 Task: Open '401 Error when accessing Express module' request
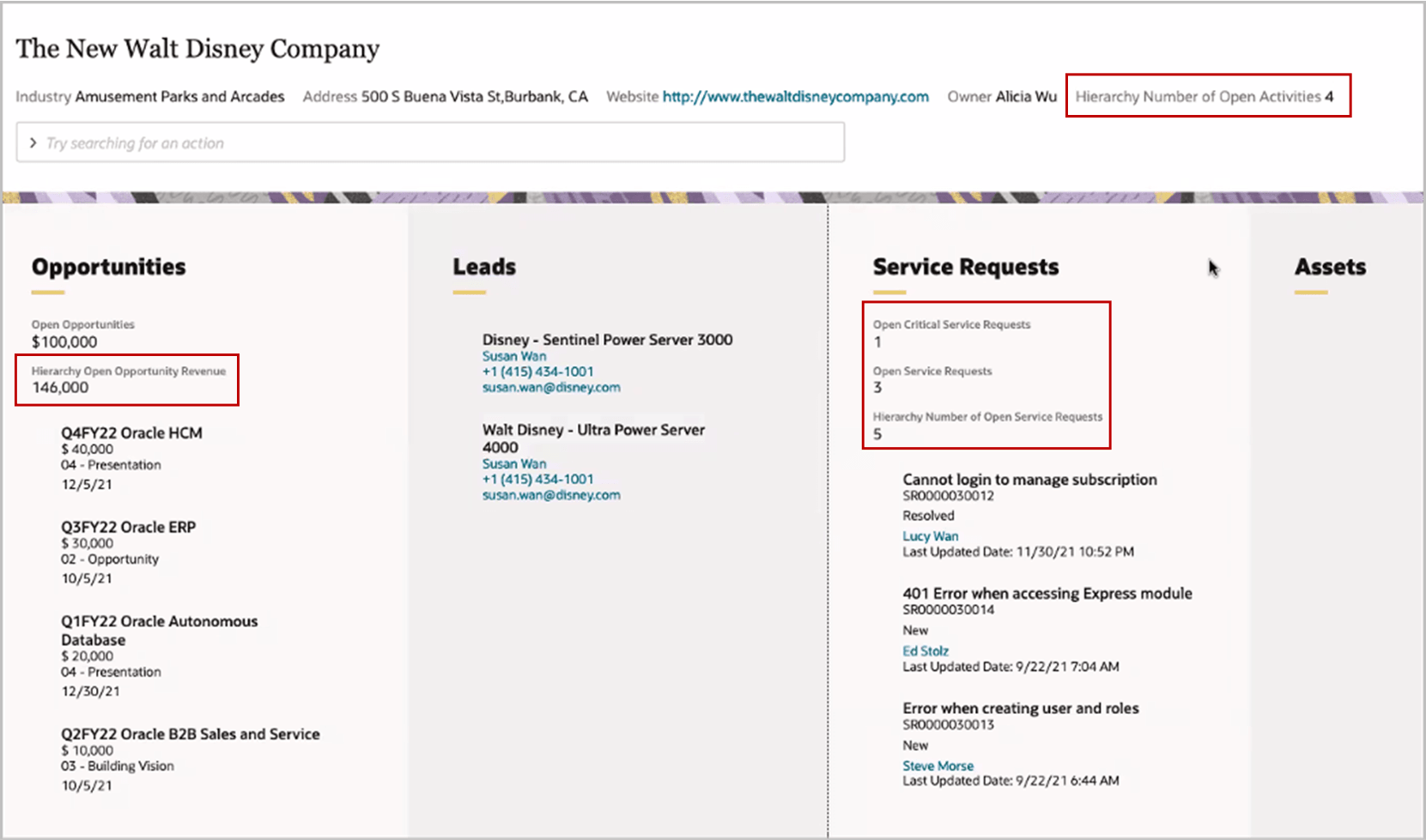click(x=1047, y=594)
